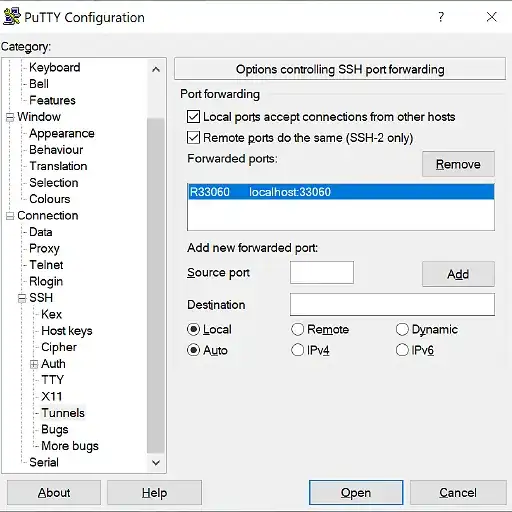Open the Features category
The width and height of the screenshot is (512, 512).
[x=52, y=100]
